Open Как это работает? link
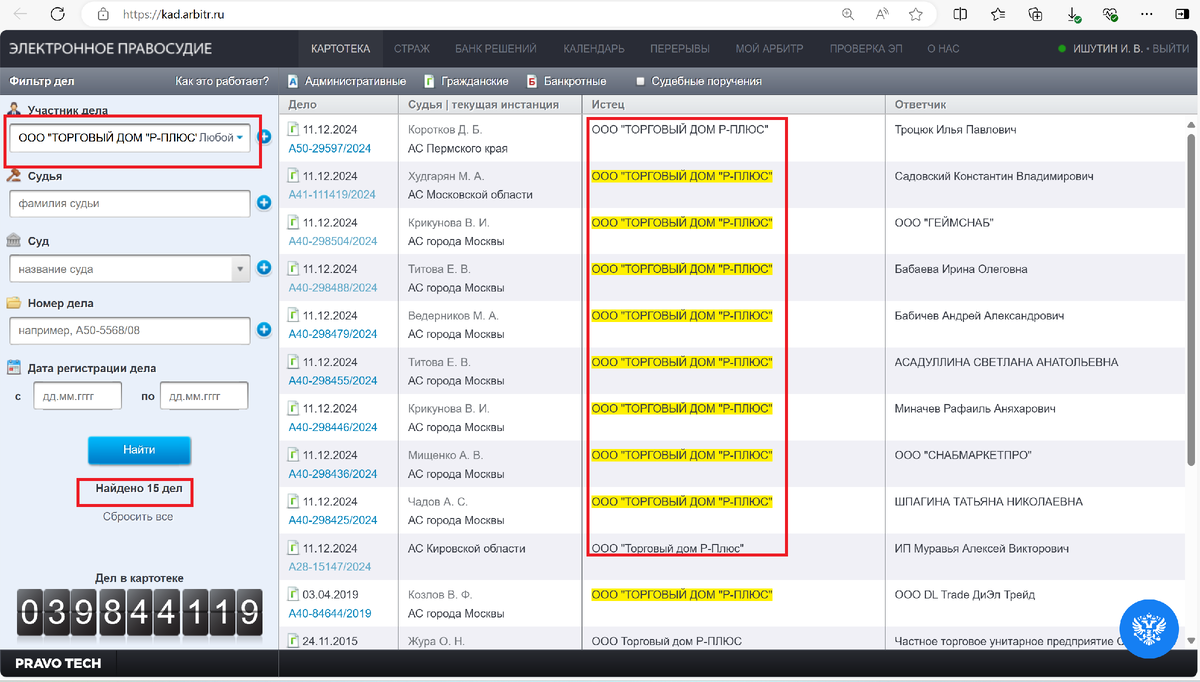The height and width of the screenshot is (682, 1200). 222,81
